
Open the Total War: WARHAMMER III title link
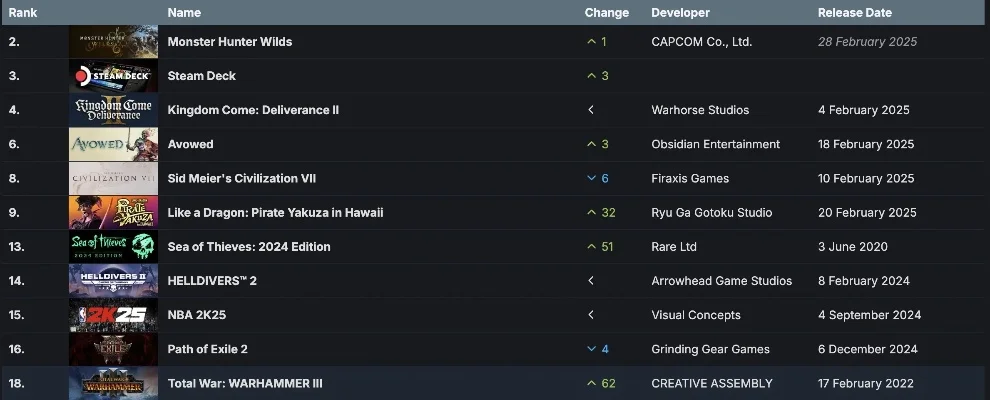[245, 383]
